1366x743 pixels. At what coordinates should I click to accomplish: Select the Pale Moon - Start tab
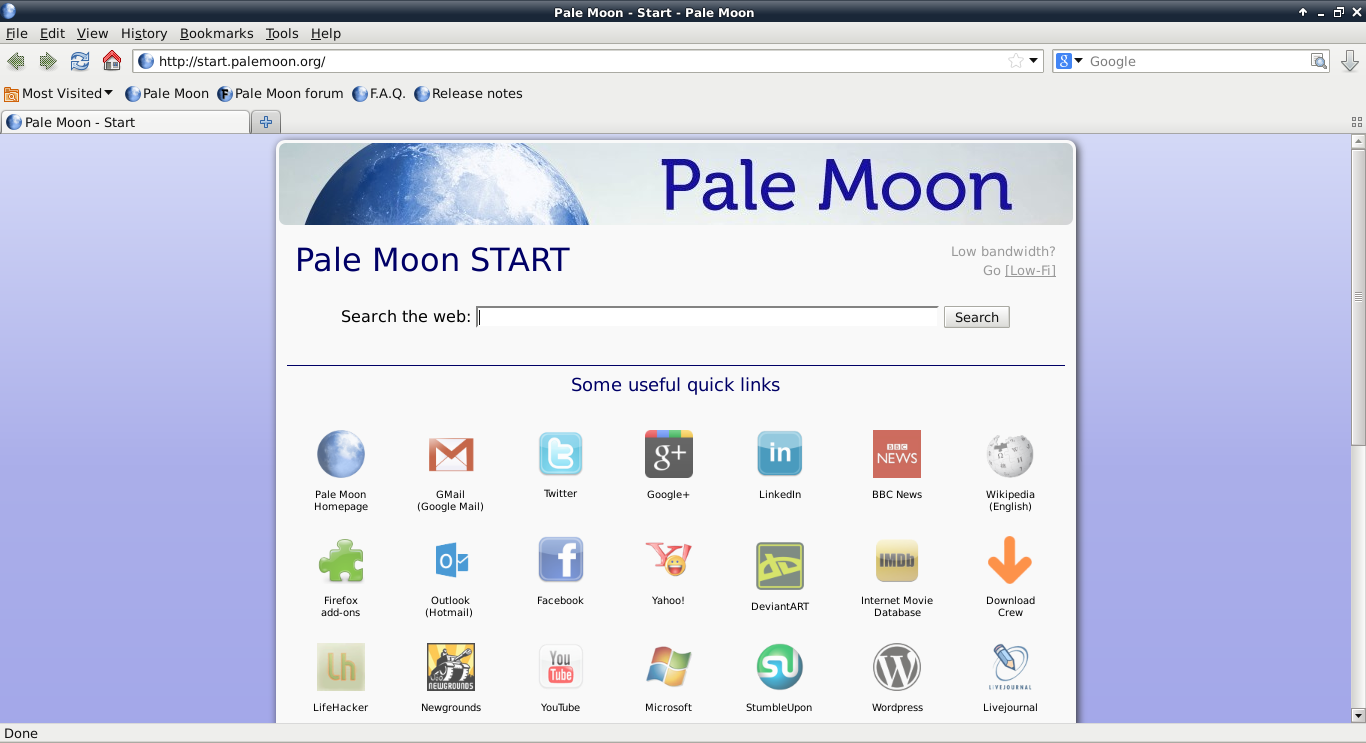pyautogui.click(x=125, y=122)
